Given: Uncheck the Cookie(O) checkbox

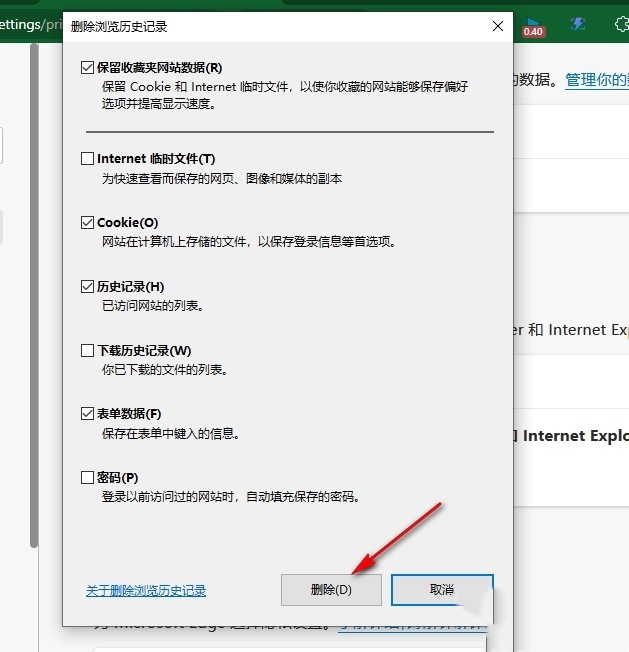Looking at the screenshot, I should (87, 222).
